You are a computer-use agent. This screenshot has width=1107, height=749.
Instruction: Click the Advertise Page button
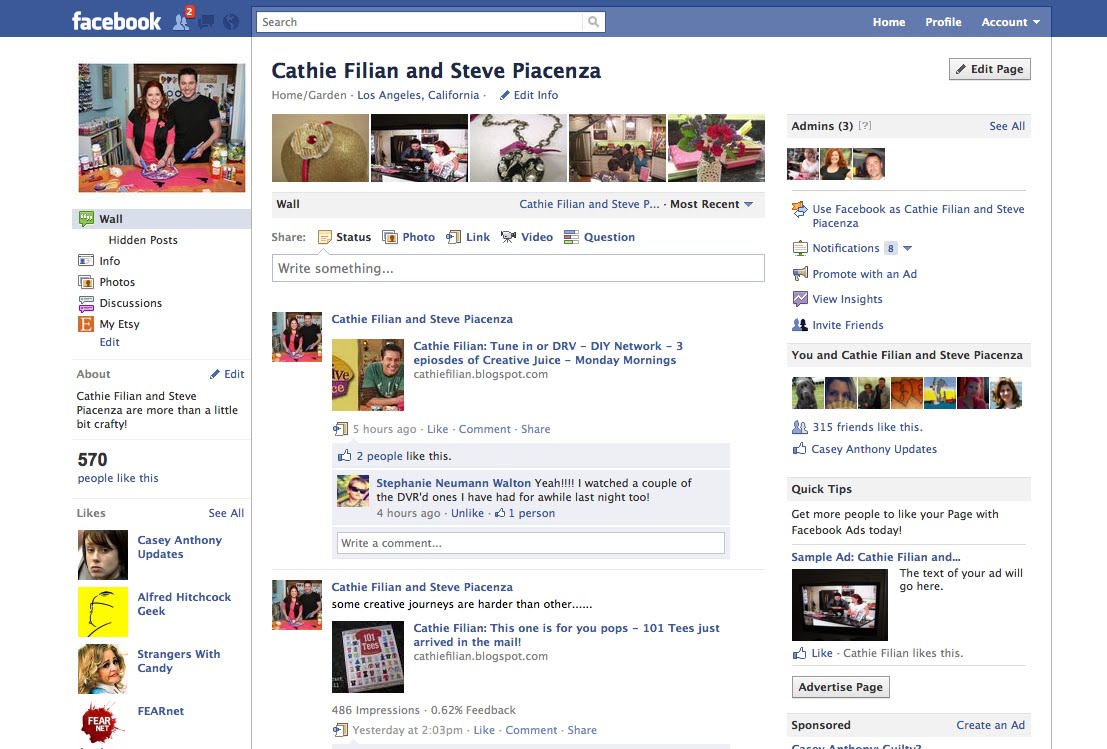(840, 687)
